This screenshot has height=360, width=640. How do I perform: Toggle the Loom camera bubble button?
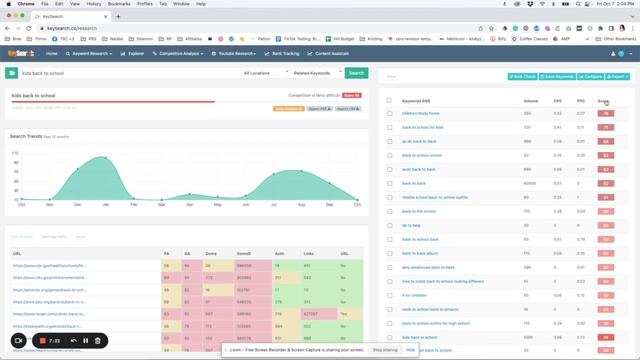pos(18,340)
